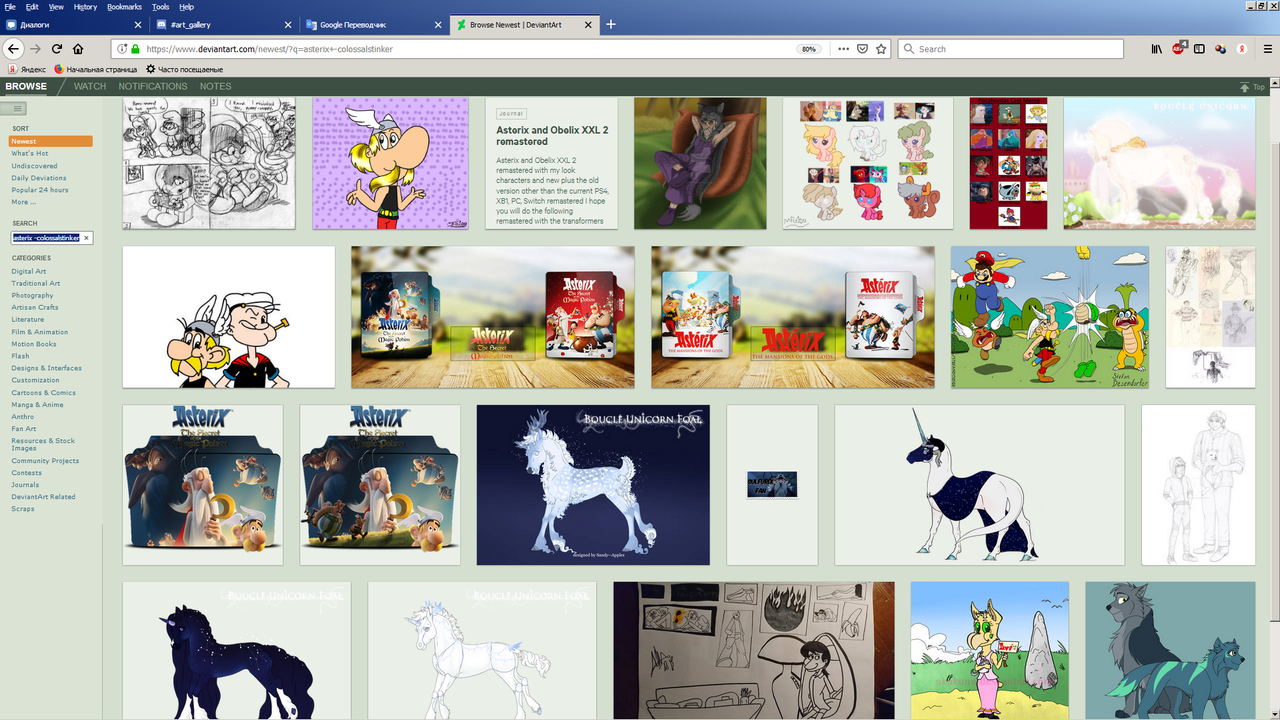Click the colored balls extension icon
The width and height of the screenshot is (1280, 720).
(x=1221, y=48)
